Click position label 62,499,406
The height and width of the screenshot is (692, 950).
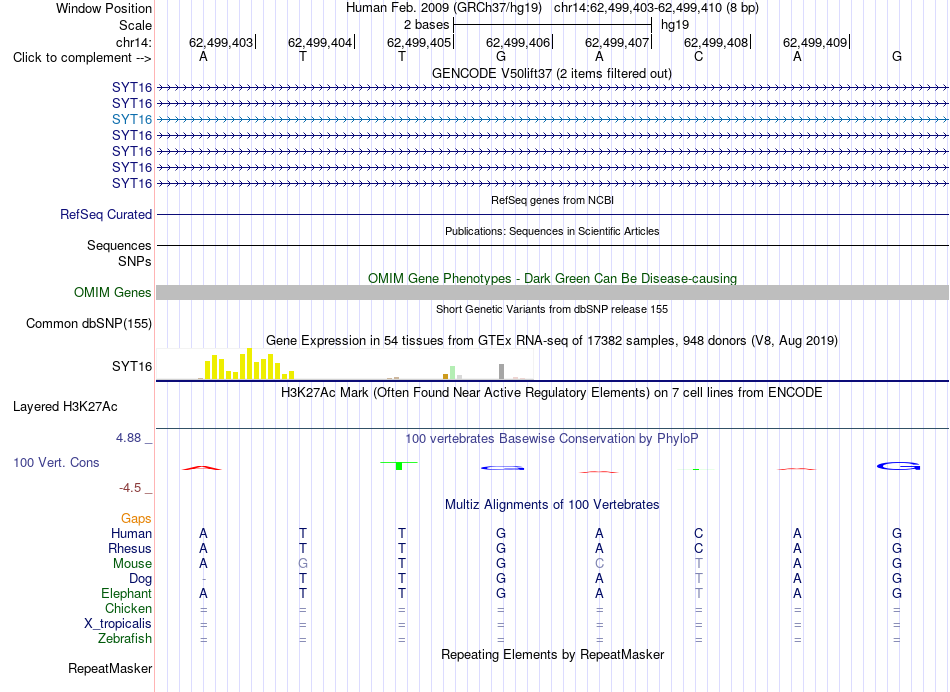pos(517,42)
